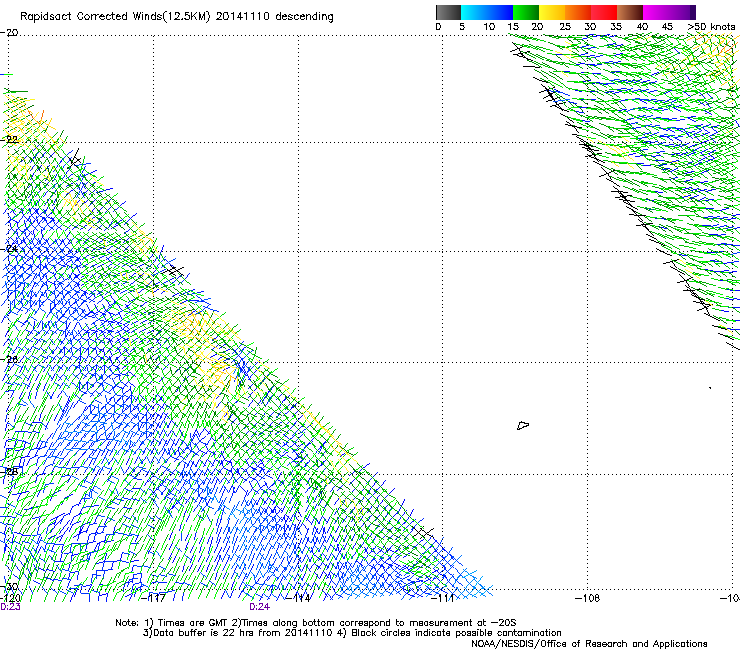The width and height of the screenshot is (740, 650).
Task: Click the green 15-20 knots legend segment
Action: pyautogui.click(x=526, y=12)
